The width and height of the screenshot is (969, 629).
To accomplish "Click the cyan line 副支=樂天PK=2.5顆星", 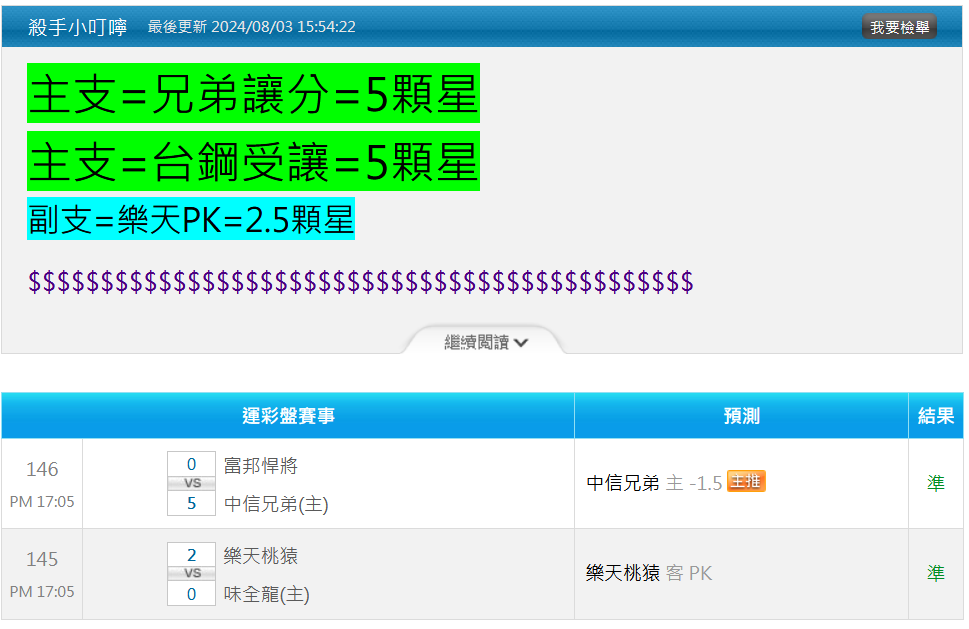I will tap(191, 219).
